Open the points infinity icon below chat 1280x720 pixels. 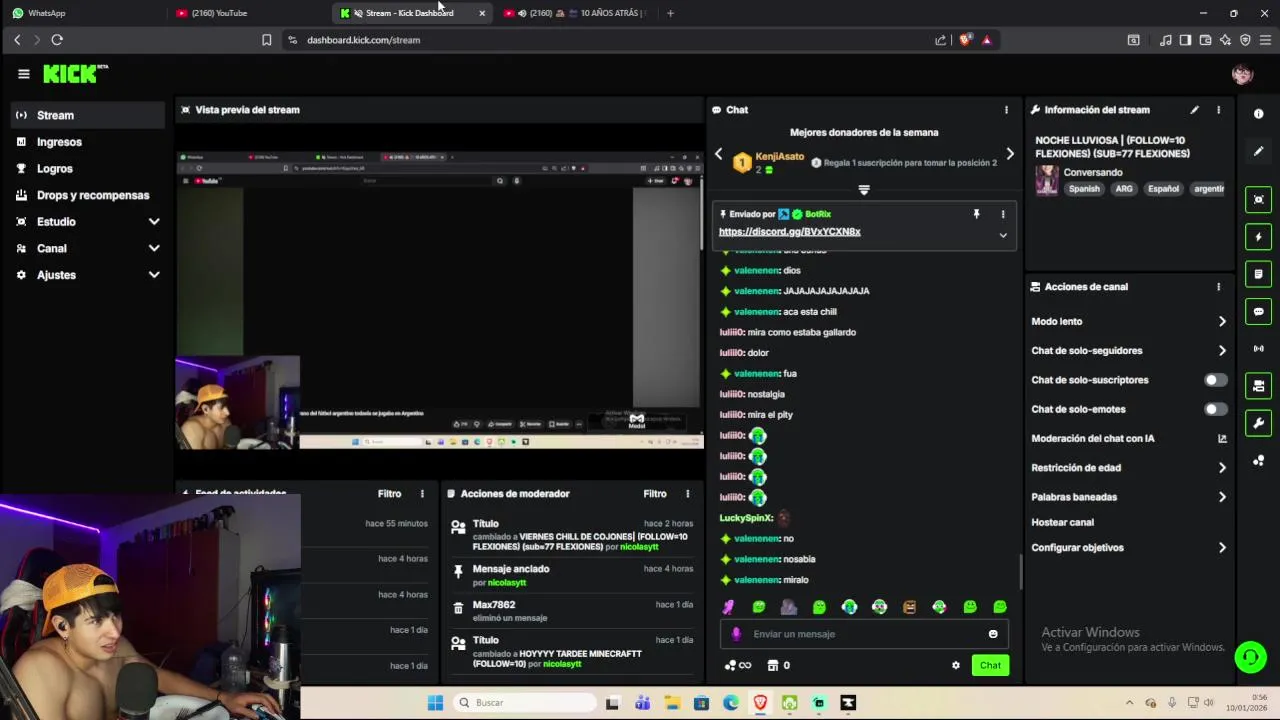[737, 665]
